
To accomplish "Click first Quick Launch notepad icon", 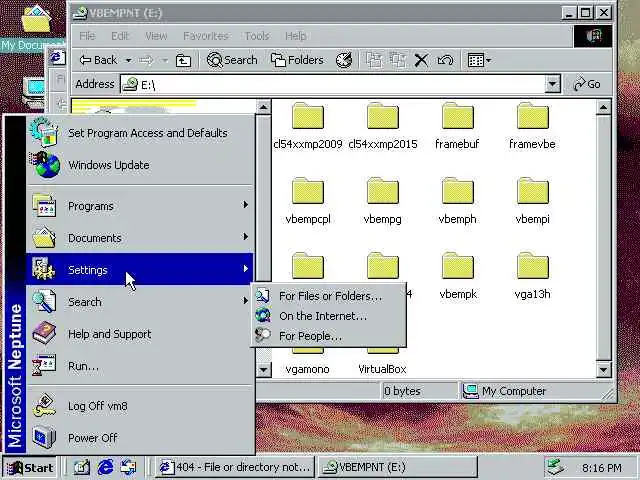I will pos(81,467).
